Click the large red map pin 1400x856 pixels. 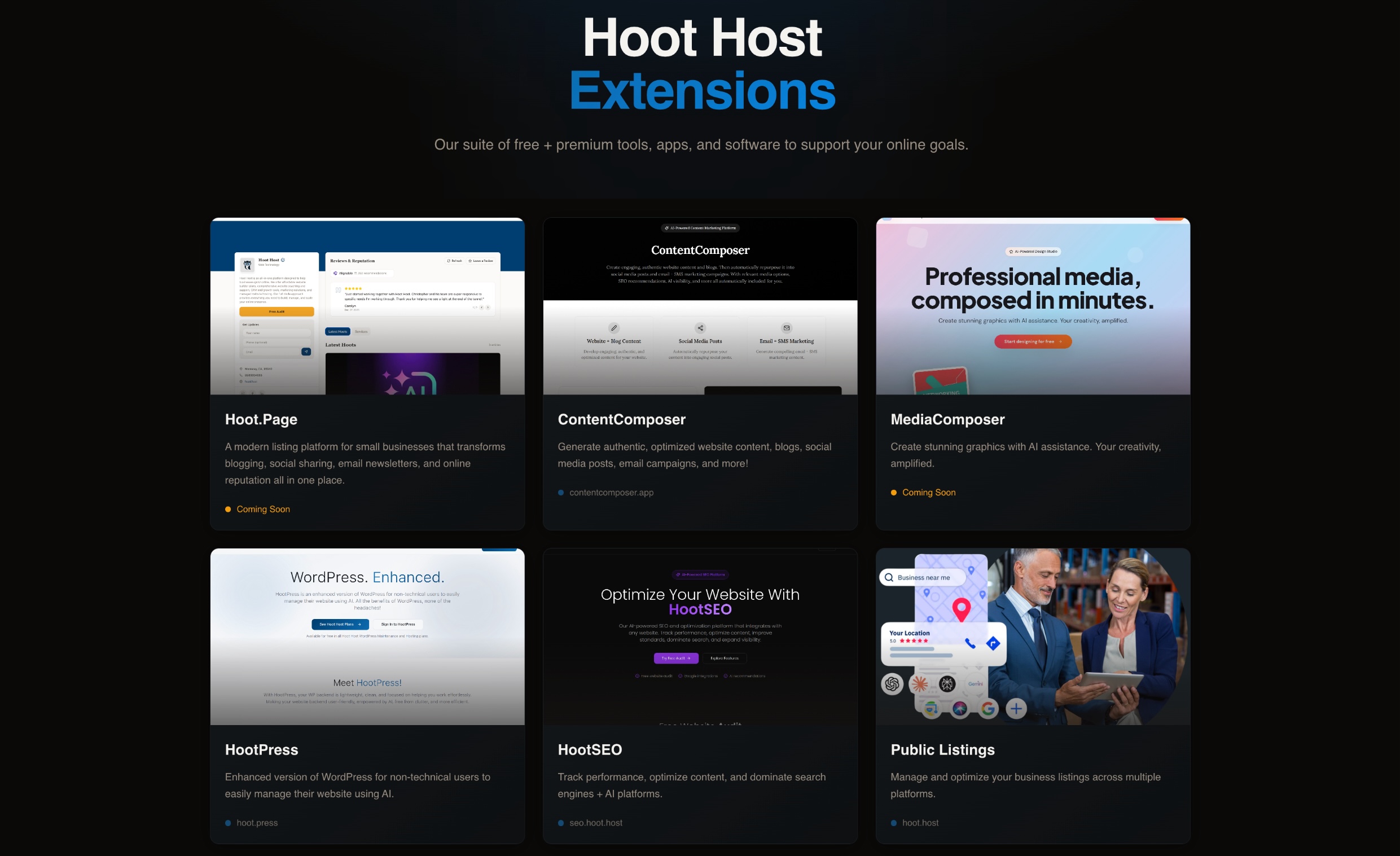click(961, 608)
